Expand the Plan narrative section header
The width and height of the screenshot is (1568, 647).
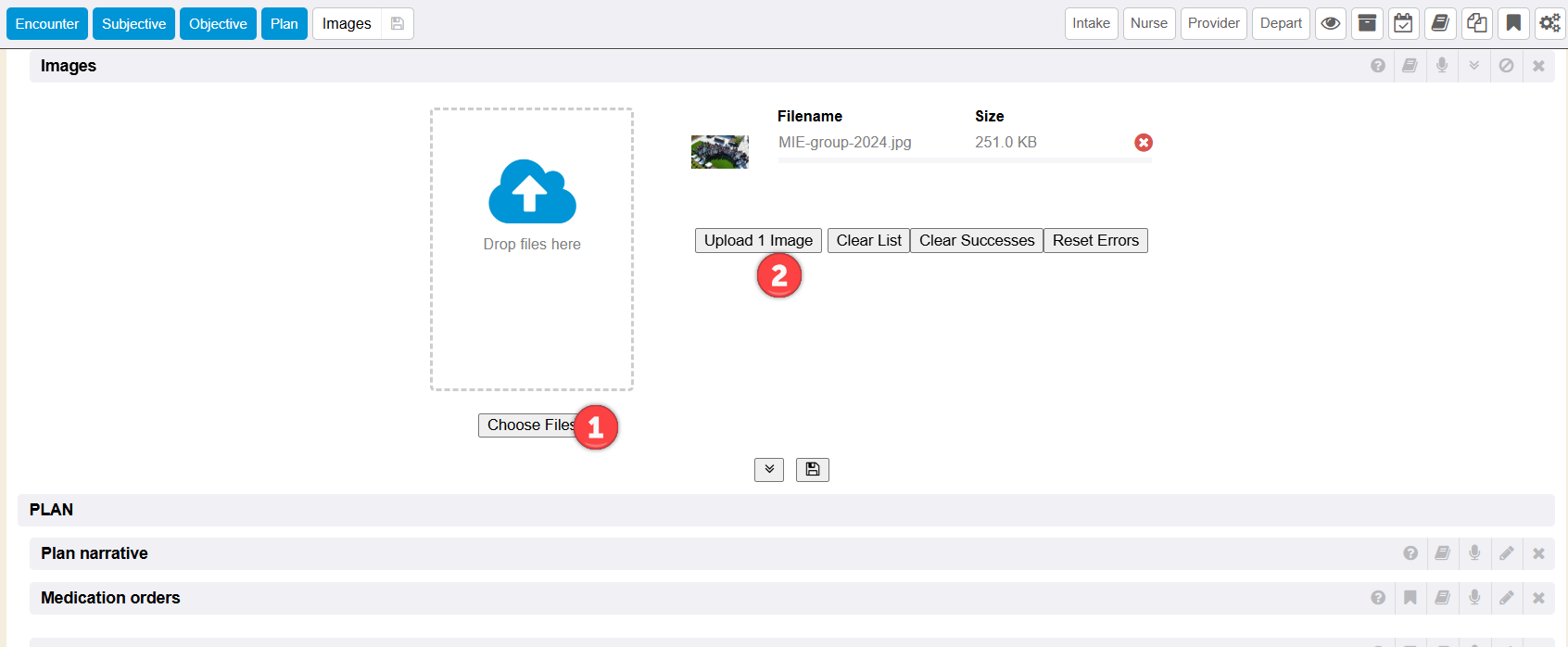pos(95,553)
